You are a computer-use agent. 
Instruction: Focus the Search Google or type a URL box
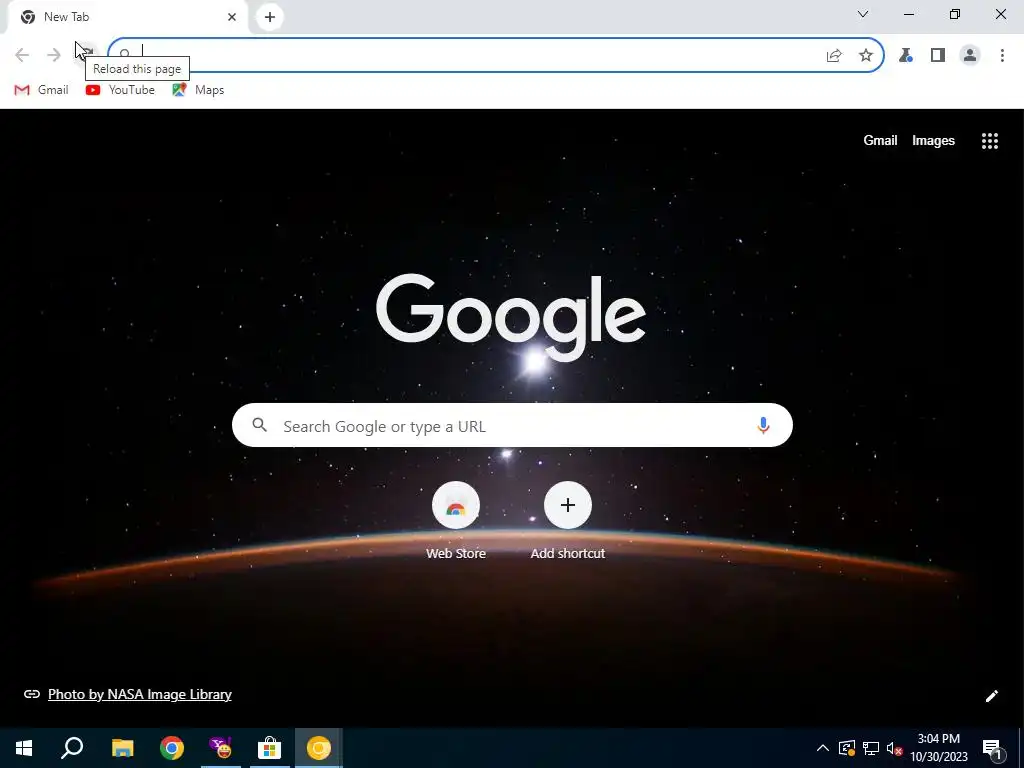[x=512, y=426]
